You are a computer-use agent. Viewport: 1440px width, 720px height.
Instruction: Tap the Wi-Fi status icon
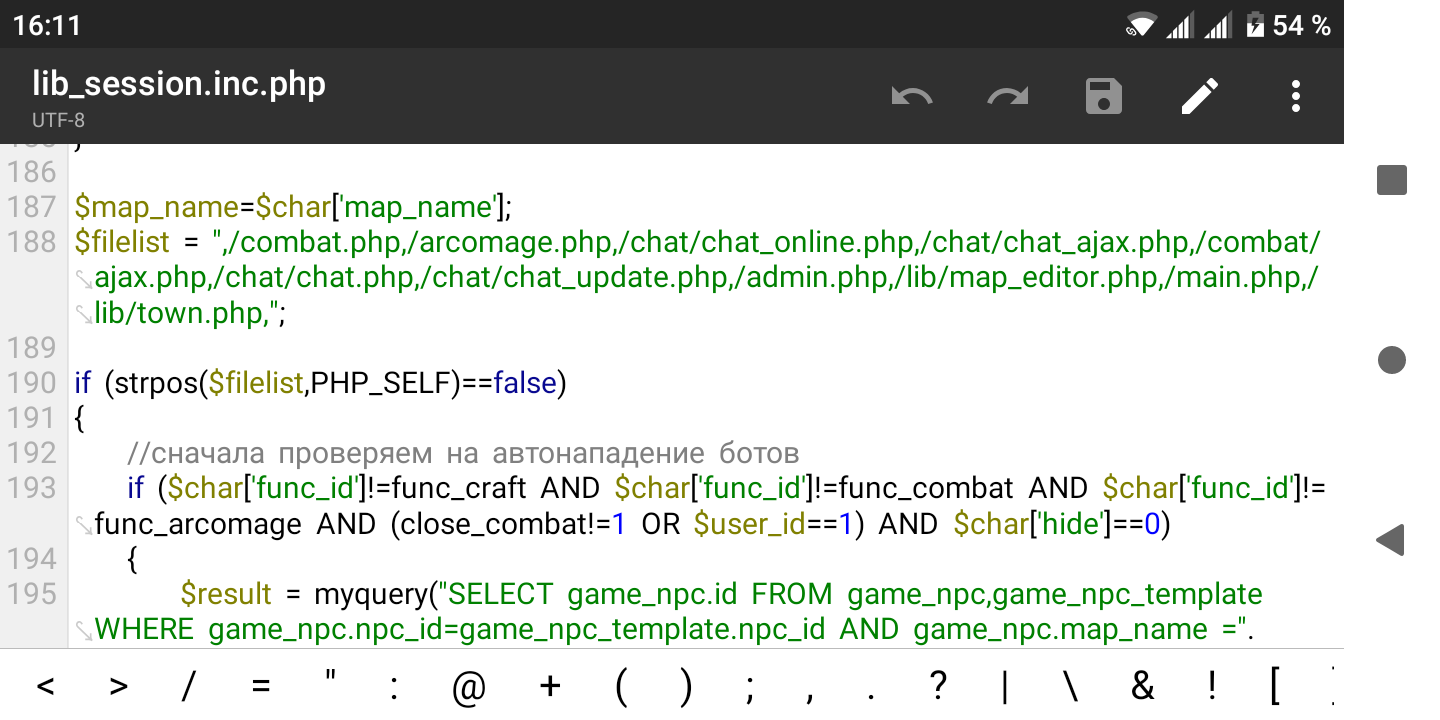coord(1140,25)
